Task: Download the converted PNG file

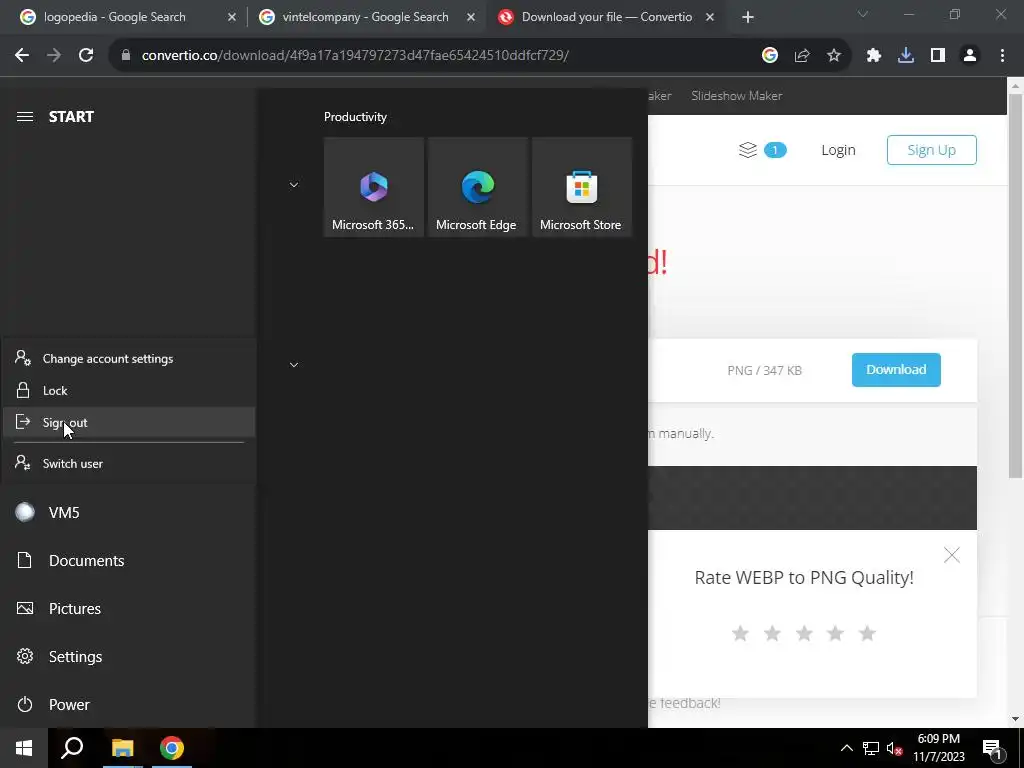Action: click(896, 370)
